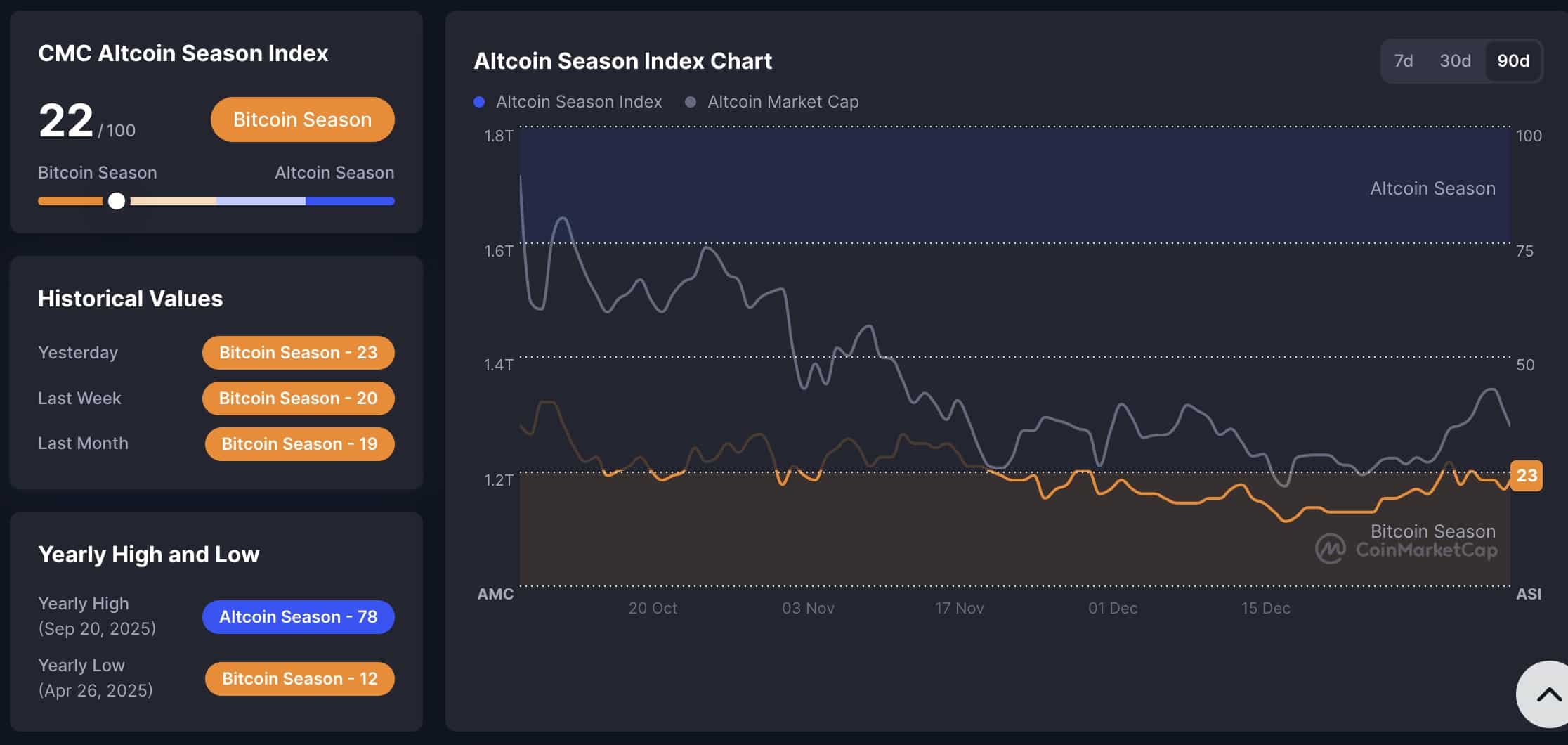Click the gray Altcoin Market Cap legend dot
1568x745 pixels.
(691, 101)
